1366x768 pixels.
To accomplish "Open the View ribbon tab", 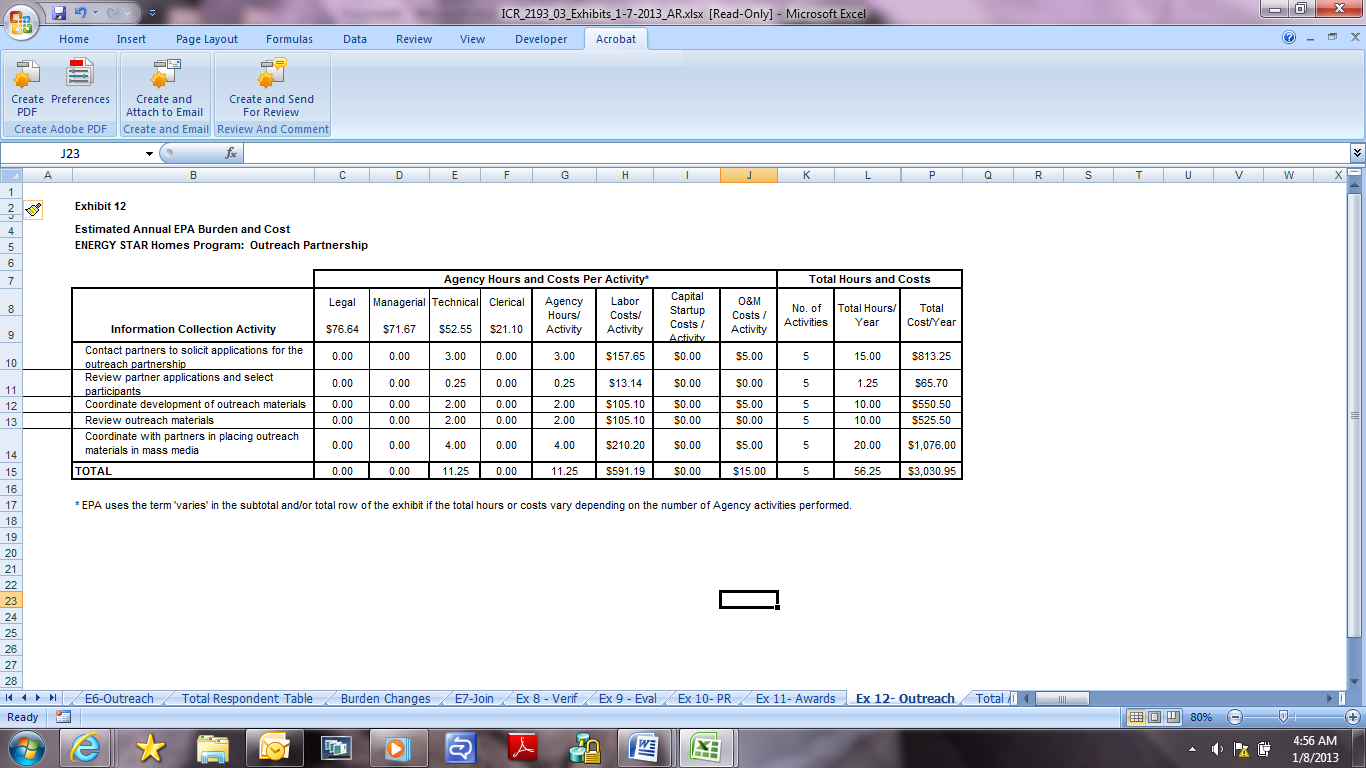I will click(473, 39).
